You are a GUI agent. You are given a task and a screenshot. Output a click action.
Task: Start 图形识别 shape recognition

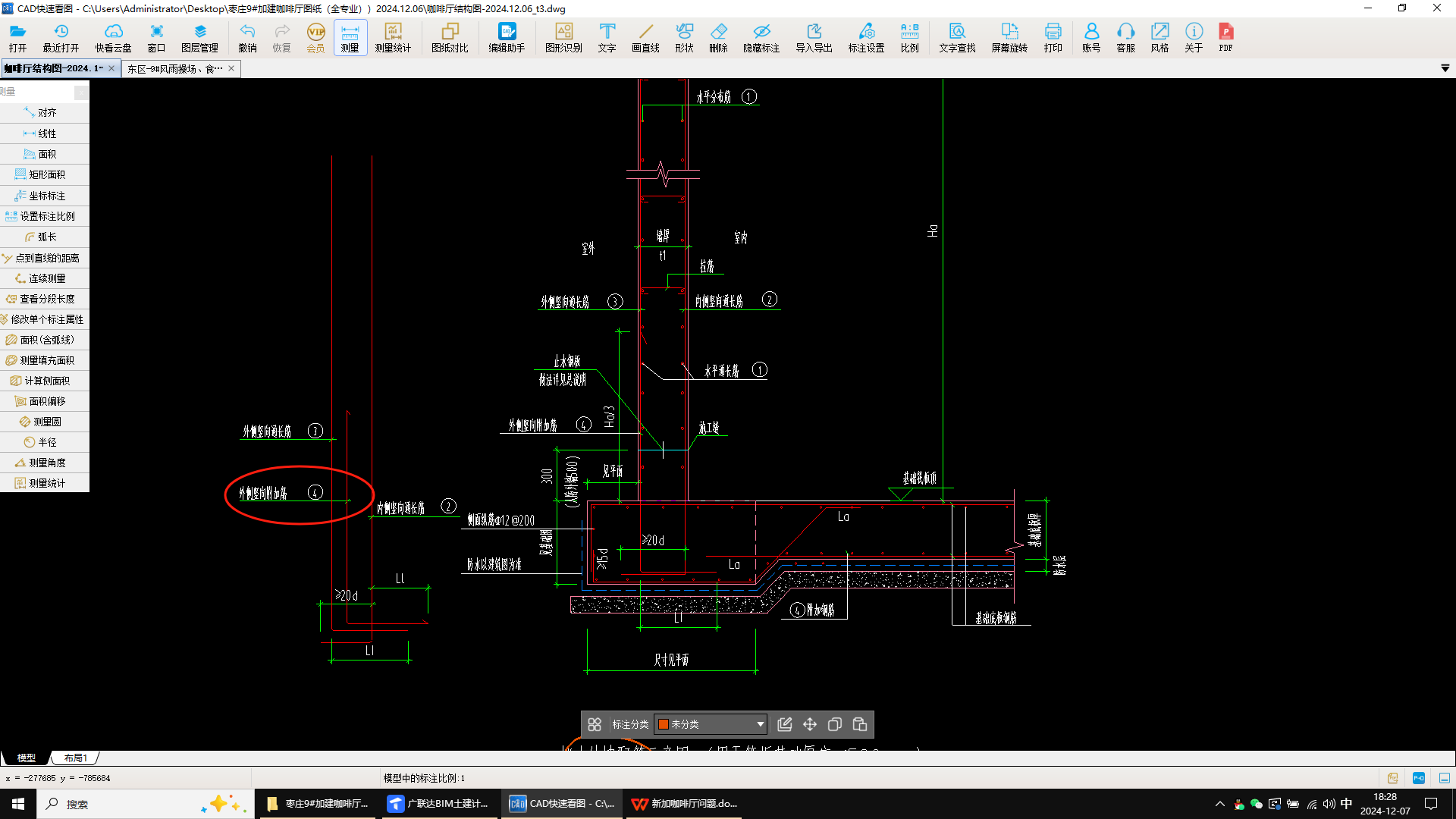point(563,37)
